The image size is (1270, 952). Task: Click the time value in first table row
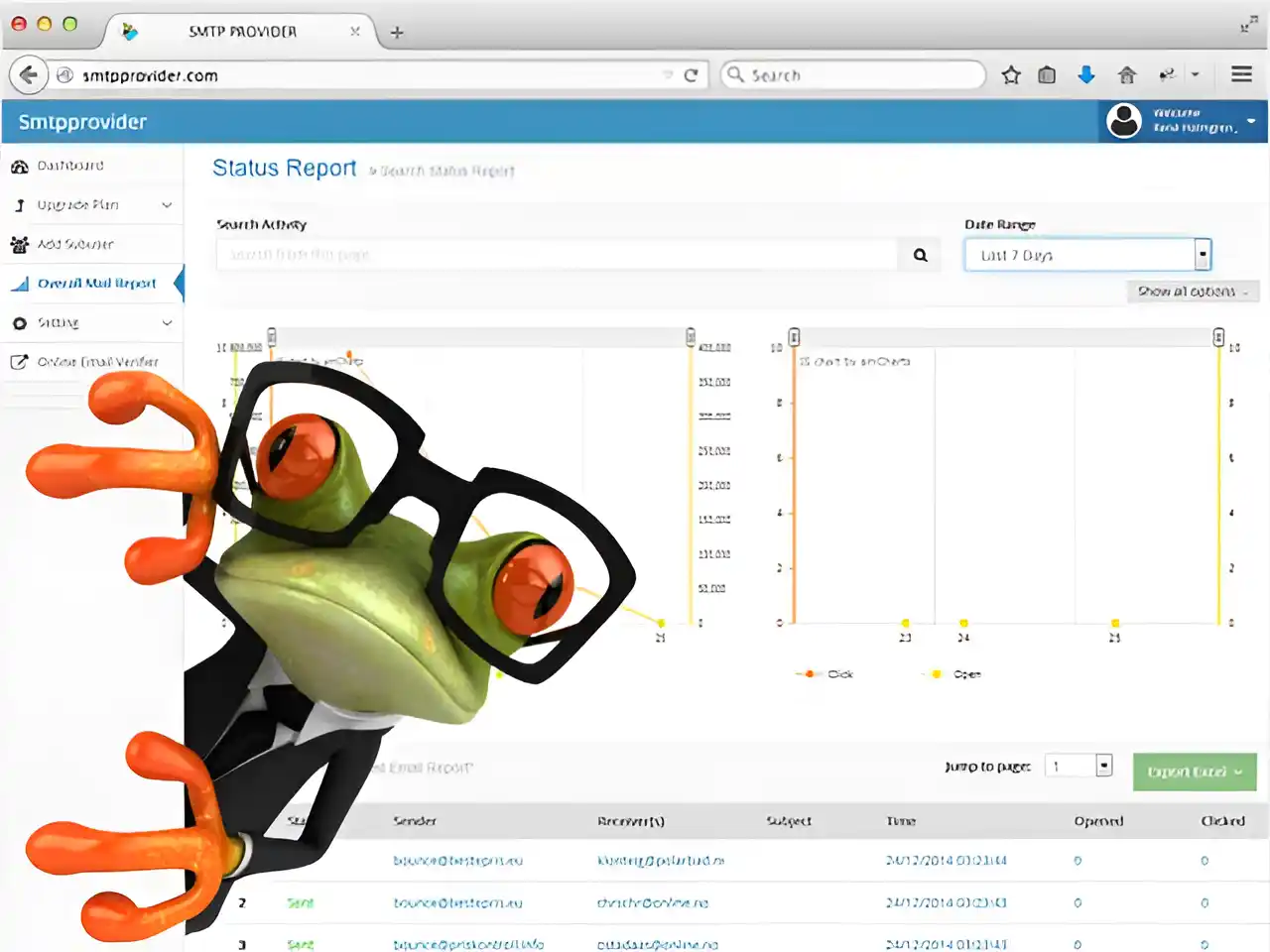[x=946, y=861]
